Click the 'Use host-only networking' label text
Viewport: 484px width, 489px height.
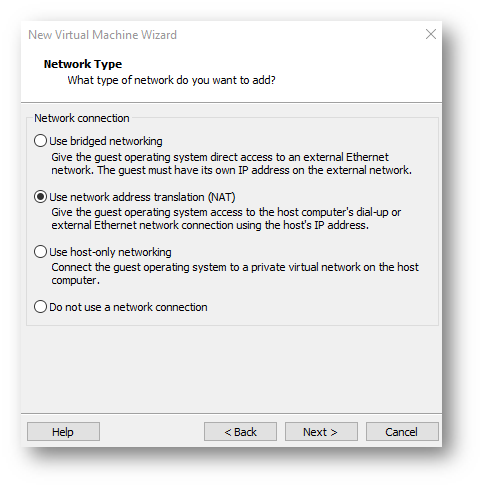coord(110,252)
